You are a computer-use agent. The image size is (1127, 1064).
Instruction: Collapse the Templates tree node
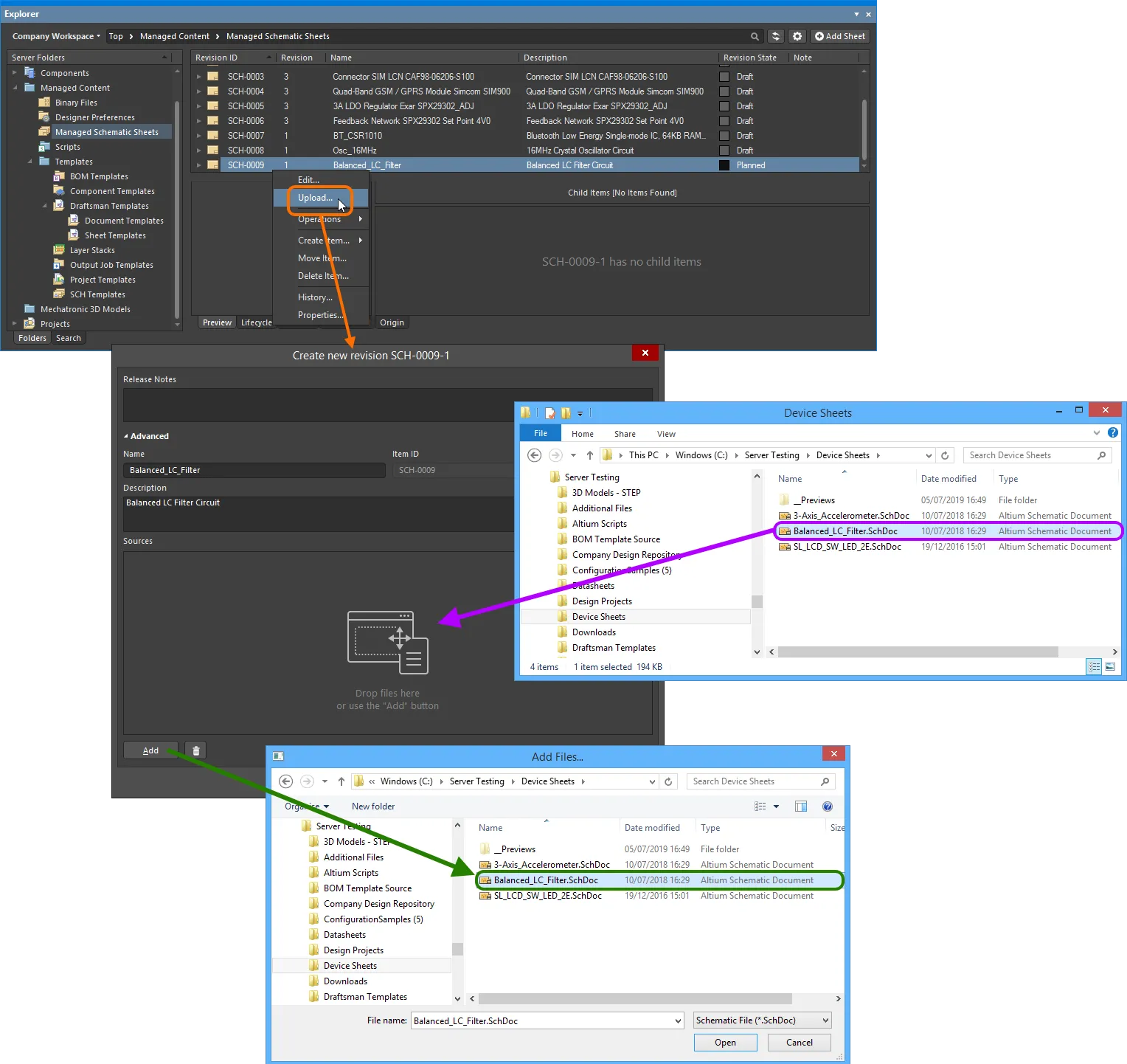(x=30, y=162)
